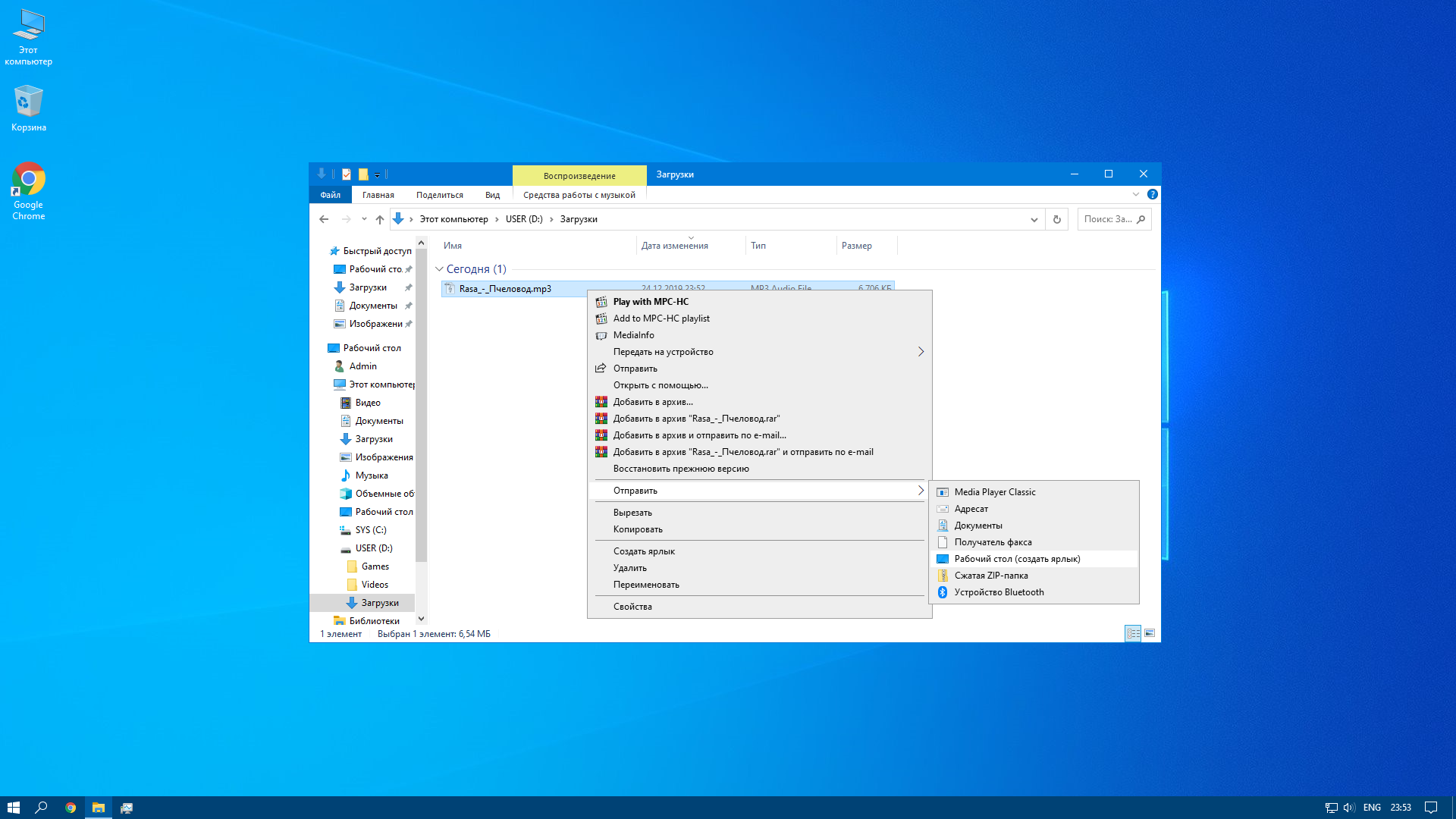Click Копировать in context menu
1456x819 pixels.
point(638,529)
